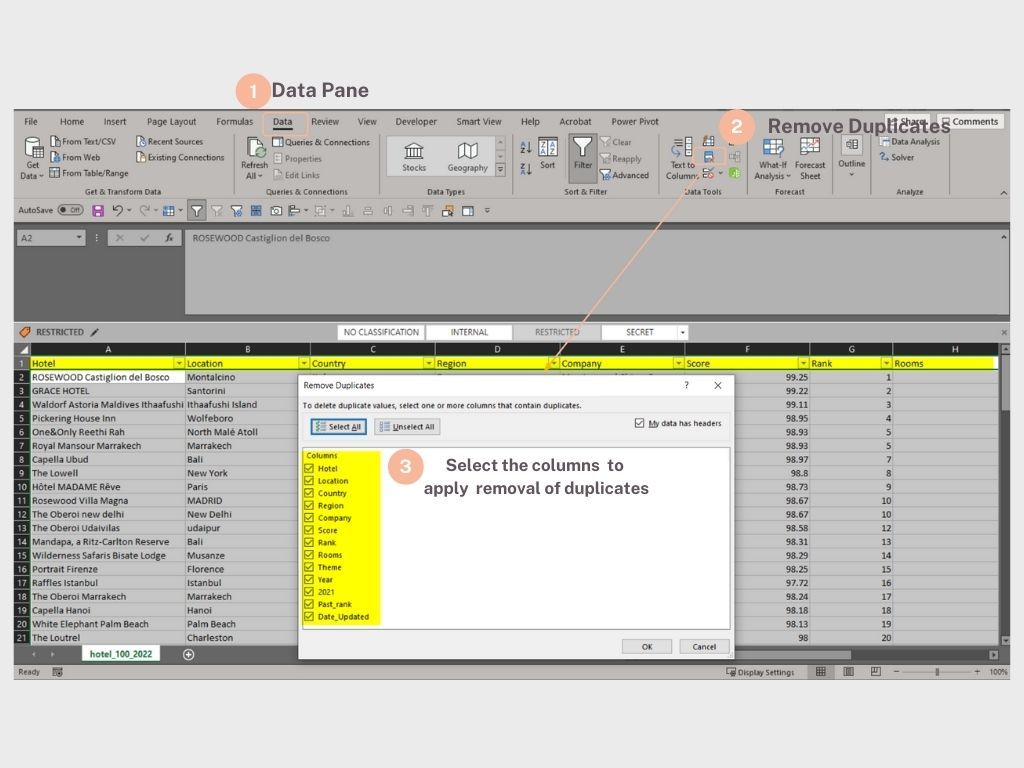Expand the Name Box dropdown

tap(79, 238)
